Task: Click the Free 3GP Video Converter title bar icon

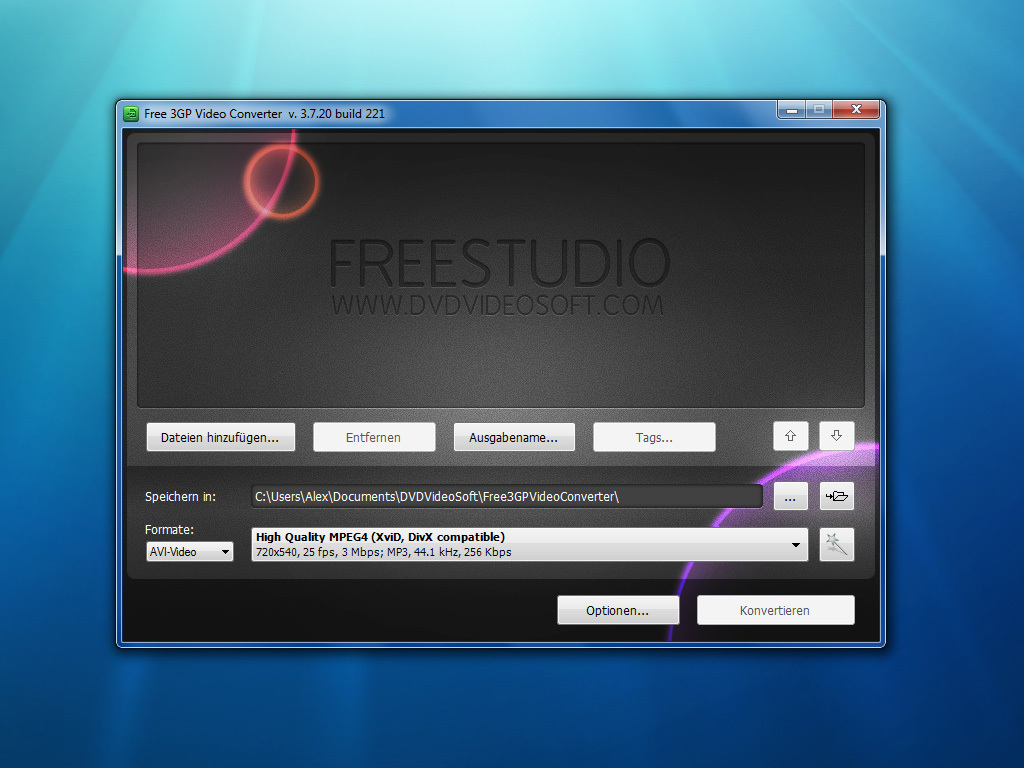Action: click(131, 113)
